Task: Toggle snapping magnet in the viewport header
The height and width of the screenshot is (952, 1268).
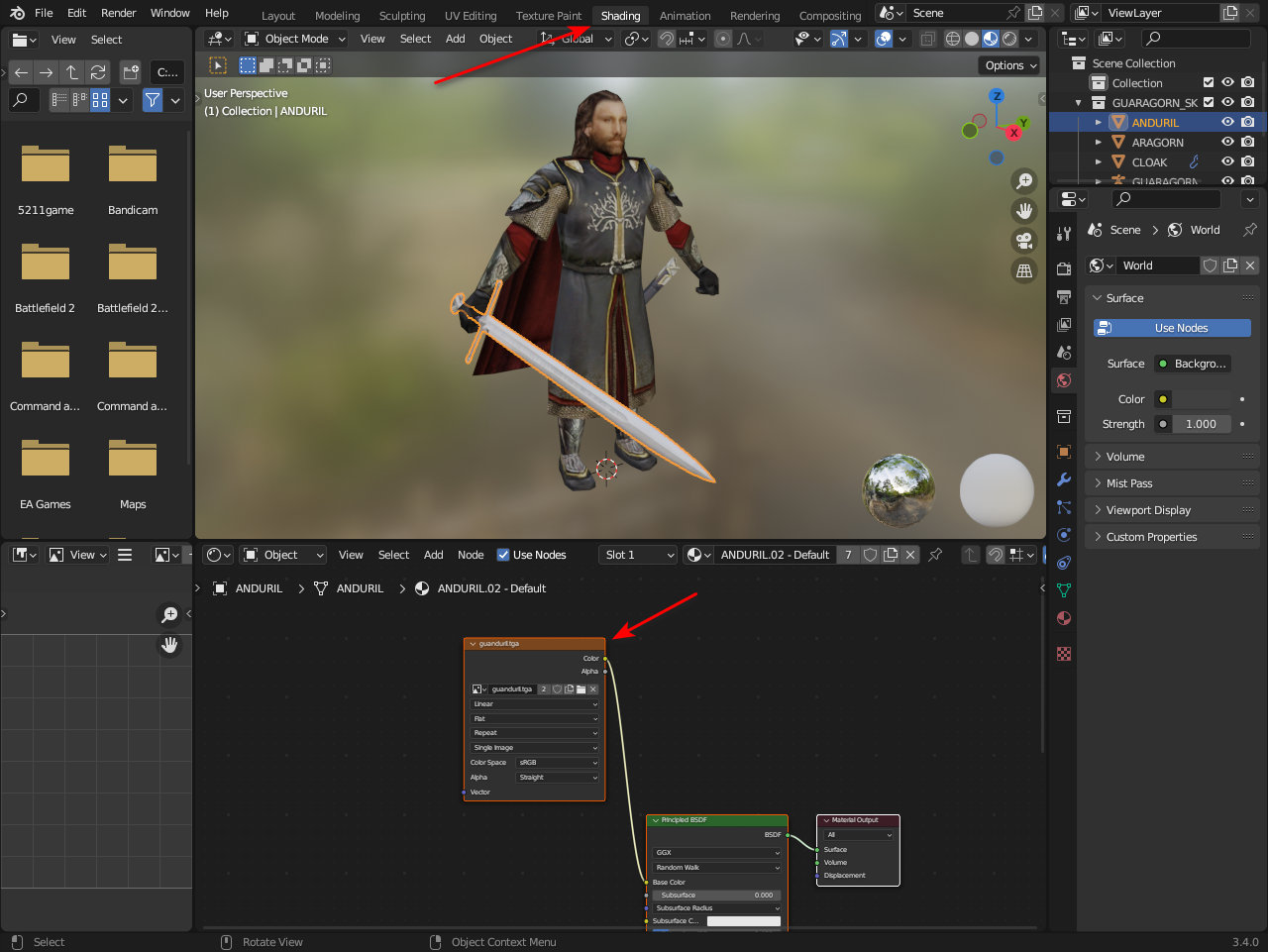Action: (667, 39)
